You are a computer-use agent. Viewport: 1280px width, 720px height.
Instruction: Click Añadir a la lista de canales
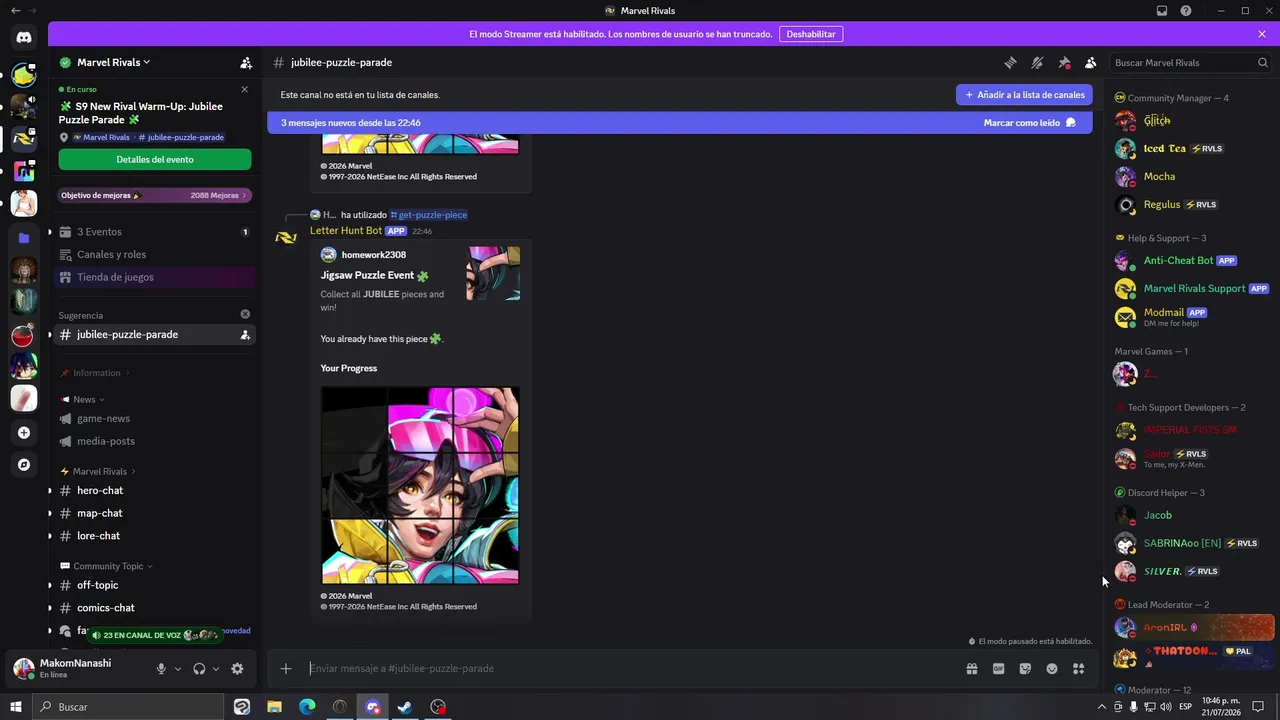(1024, 95)
